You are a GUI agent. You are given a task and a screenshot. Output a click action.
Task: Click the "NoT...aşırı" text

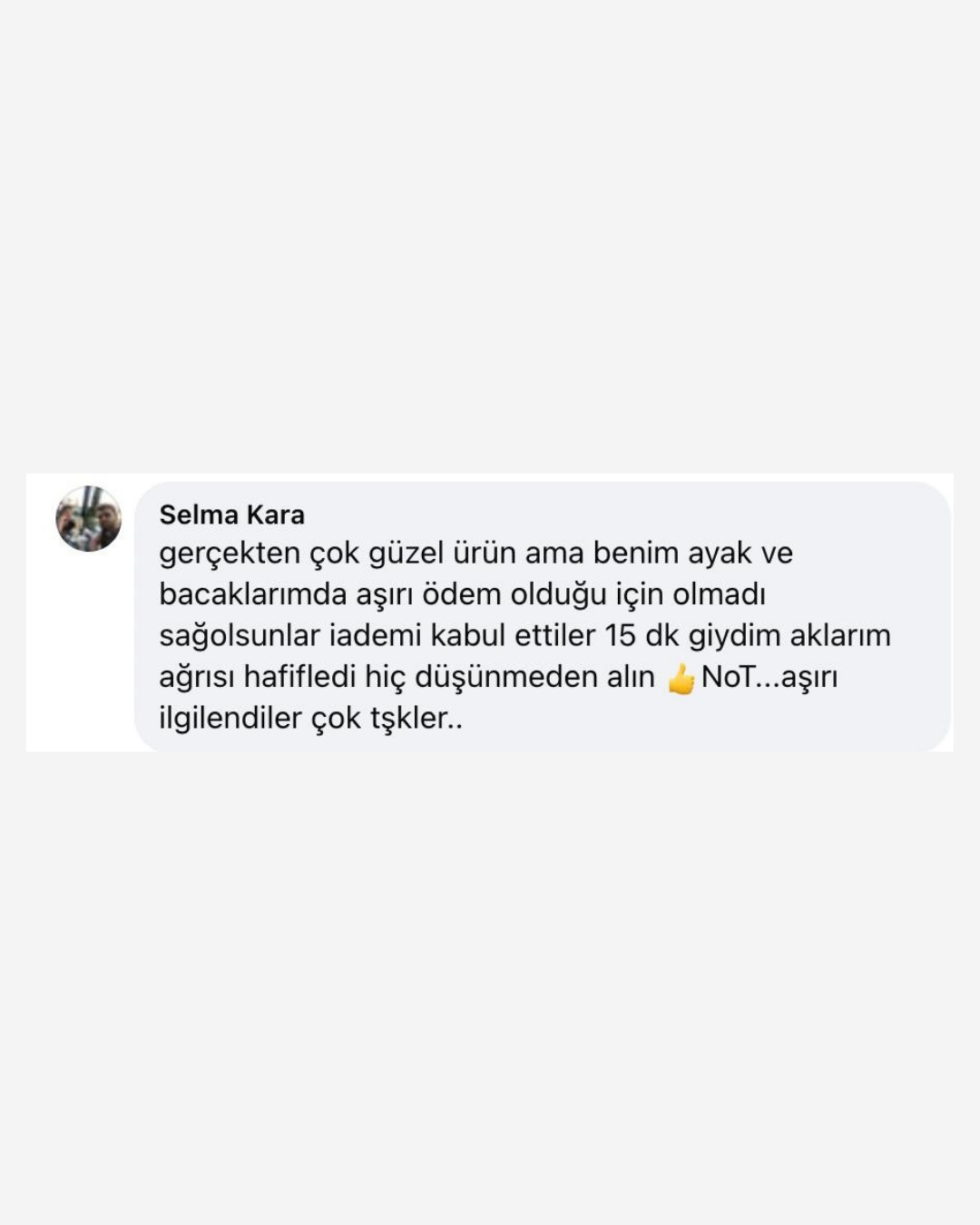769,678
